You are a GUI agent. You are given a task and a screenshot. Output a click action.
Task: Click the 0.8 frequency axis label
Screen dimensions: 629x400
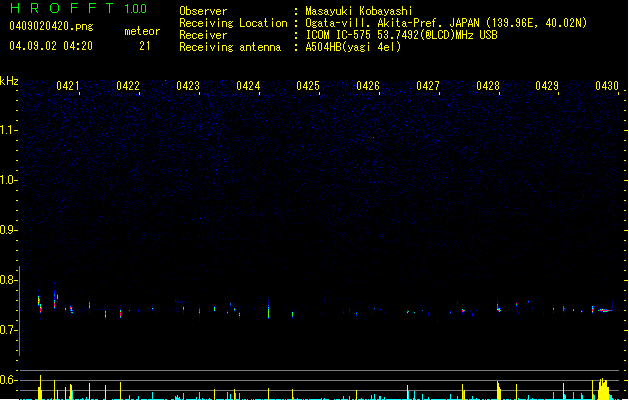(x=8, y=280)
